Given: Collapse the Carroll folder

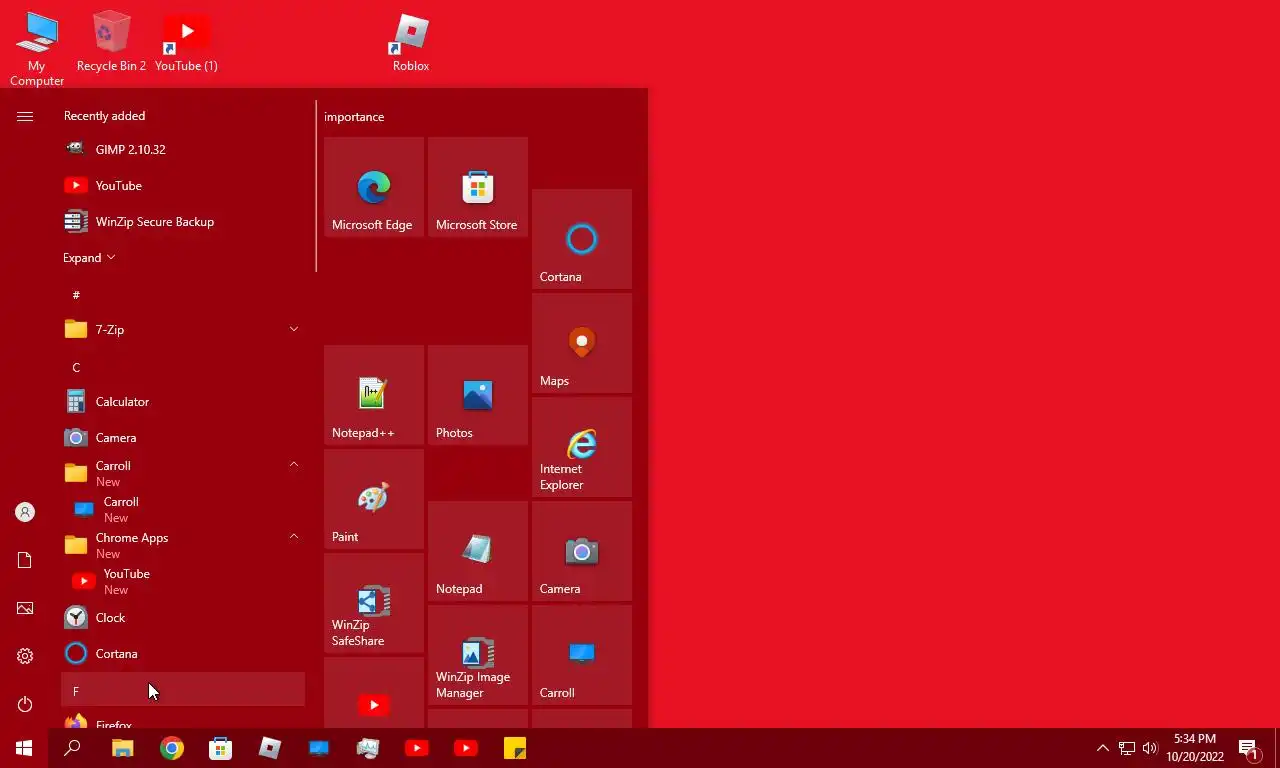Looking at the screenshot, I should [183, 473].
